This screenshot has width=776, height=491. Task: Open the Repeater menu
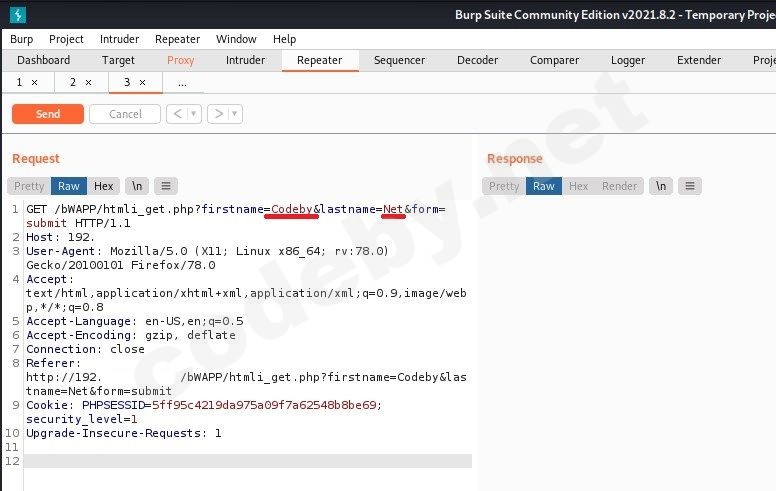177,39
